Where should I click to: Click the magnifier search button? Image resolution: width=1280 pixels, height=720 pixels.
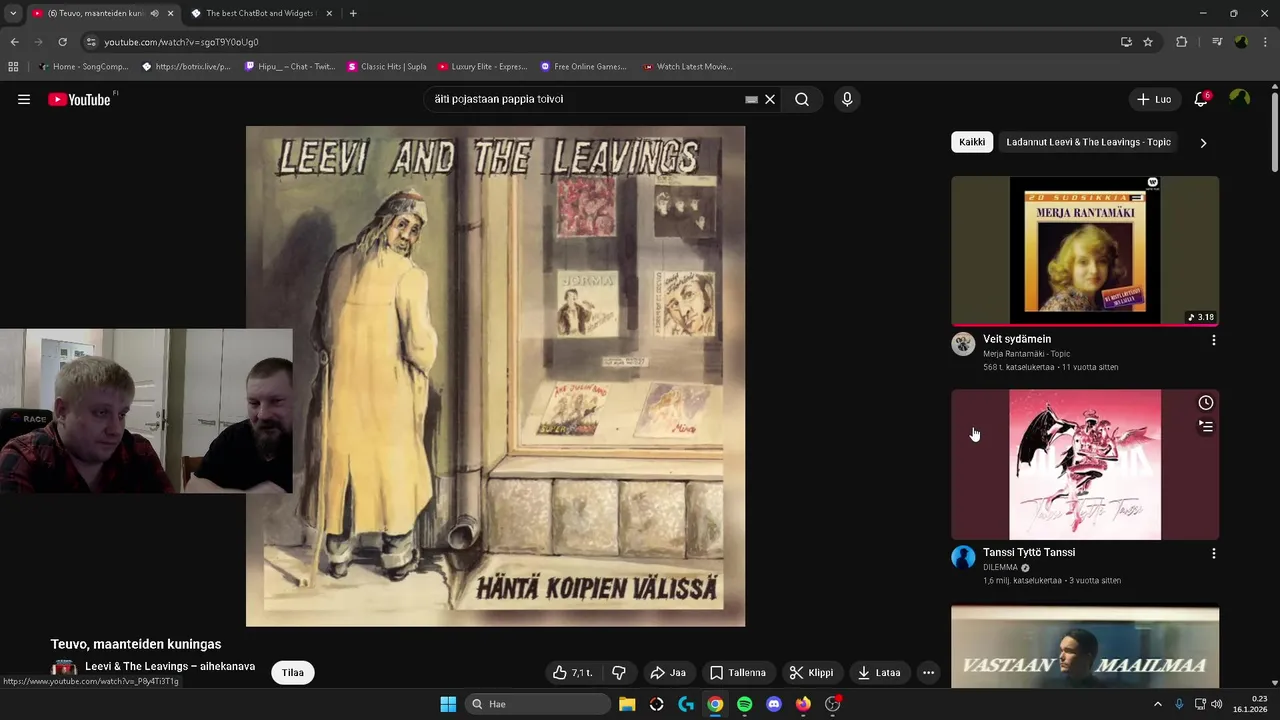[x=802, y=99]
